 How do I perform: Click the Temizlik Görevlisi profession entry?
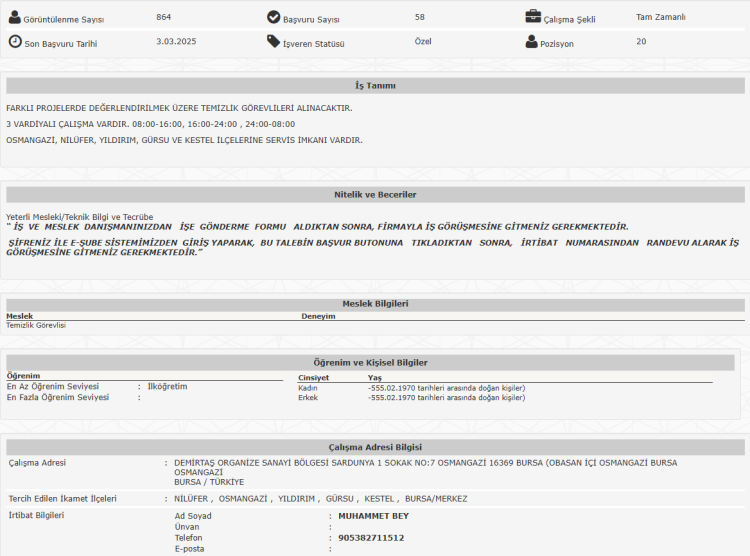click(36, 325)
